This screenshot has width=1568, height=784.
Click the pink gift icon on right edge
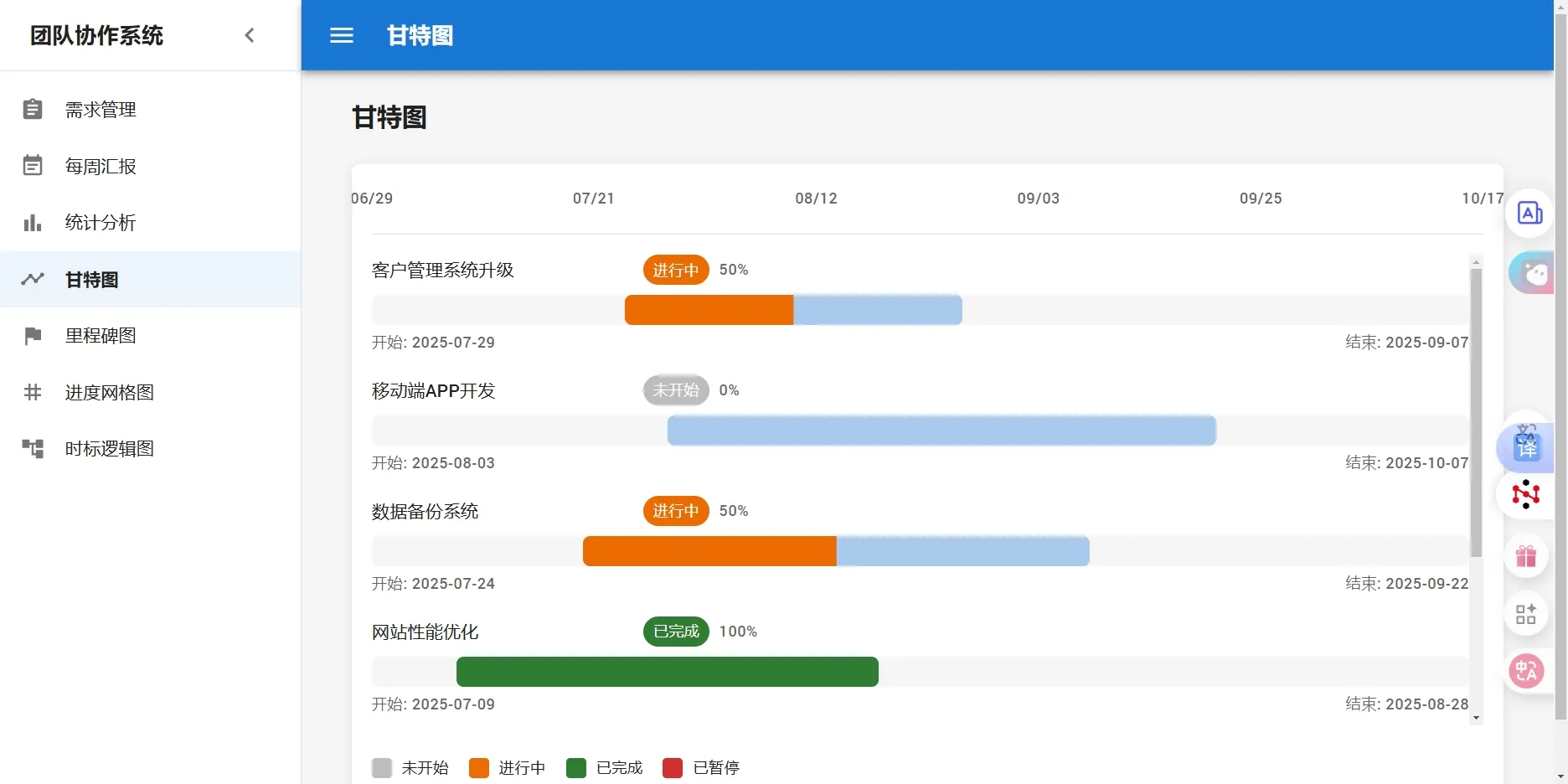click(1525, 556)
